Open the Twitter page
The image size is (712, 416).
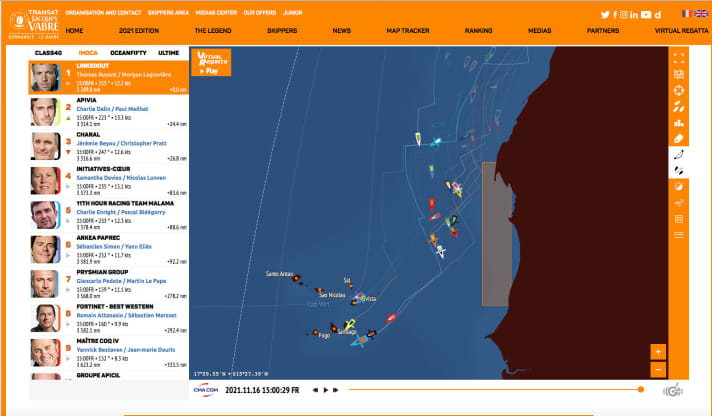pos(605,15)
